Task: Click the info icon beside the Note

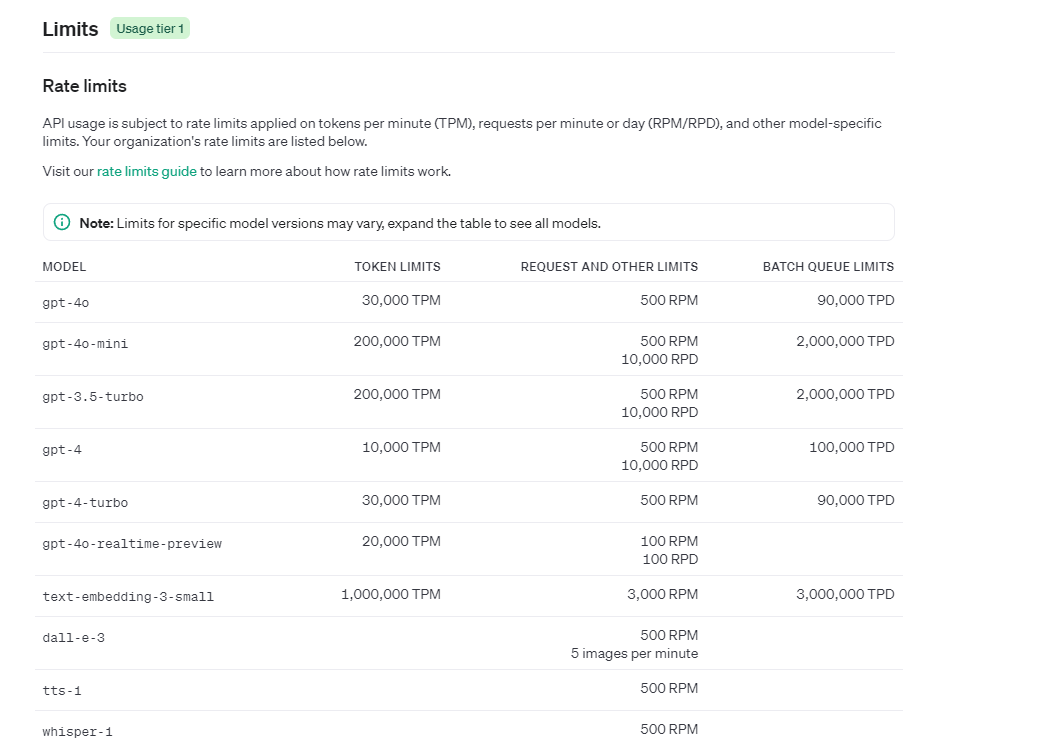Action: pos(62,223)
